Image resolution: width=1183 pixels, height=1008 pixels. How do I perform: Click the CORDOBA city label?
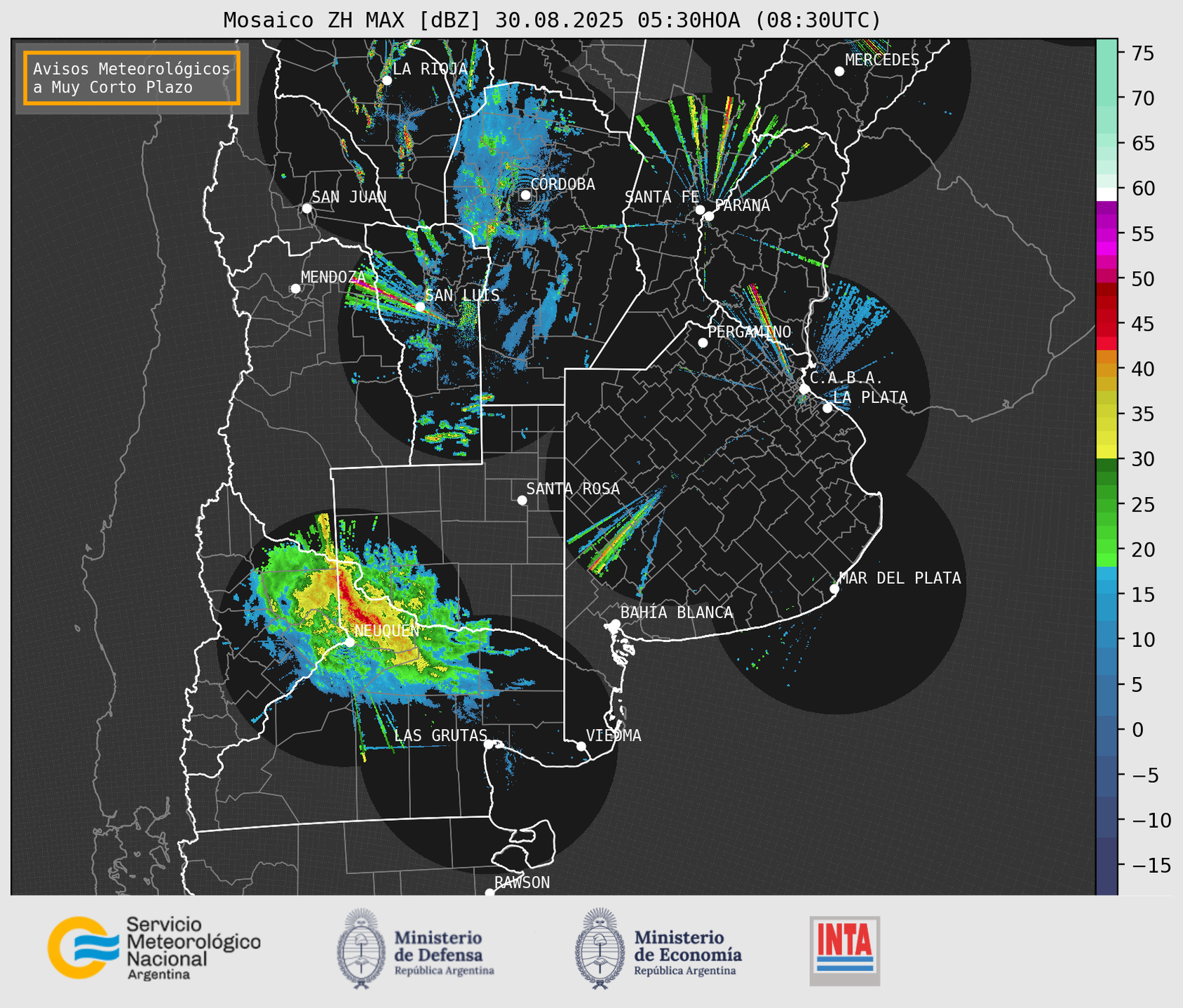562,184
